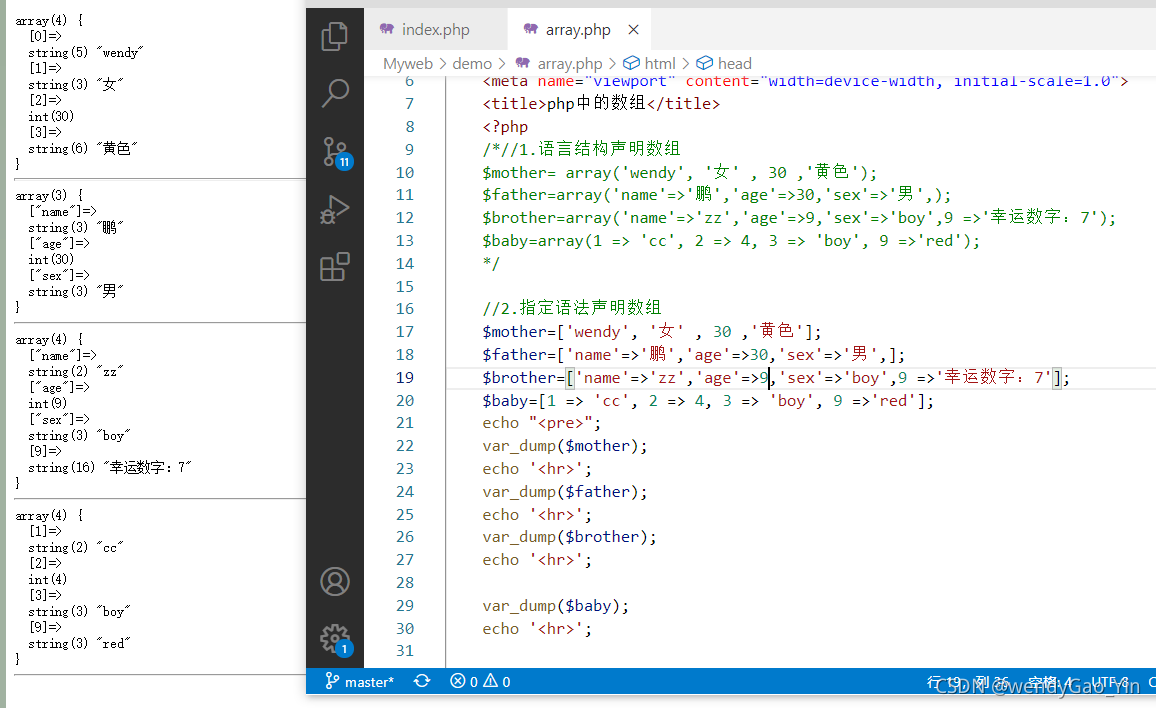Click the Myweb breadcrumb folder
The height and width of the screenshot is (708, 1156).
point(408,63)
